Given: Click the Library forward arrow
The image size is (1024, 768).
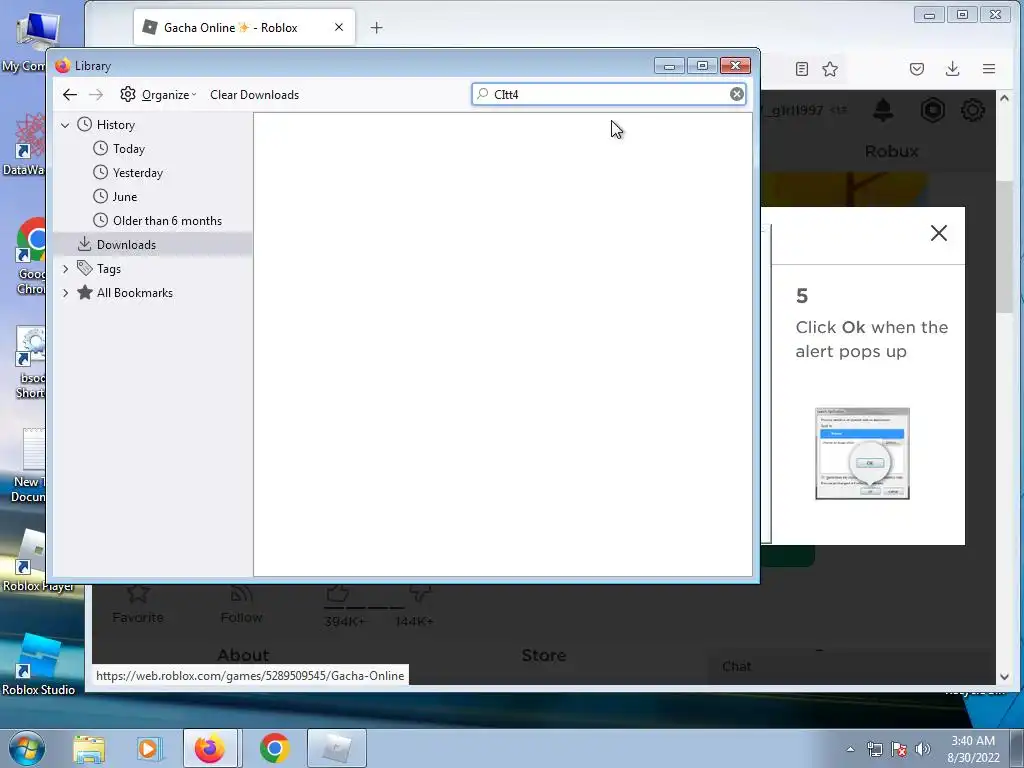Looking at the screenshot, I should pyautogui.click(x=96, y=95).
